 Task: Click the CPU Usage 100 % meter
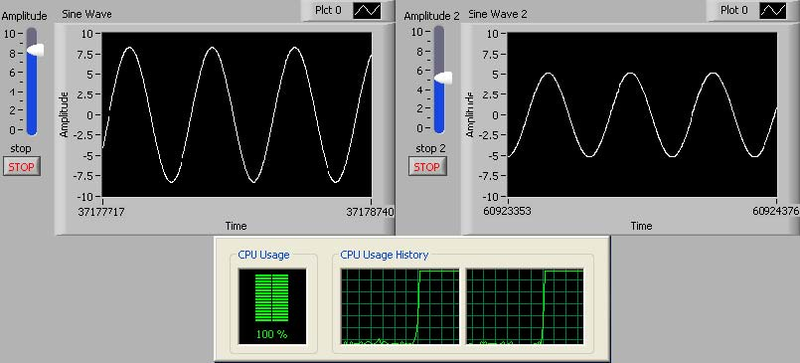(272, 306)
